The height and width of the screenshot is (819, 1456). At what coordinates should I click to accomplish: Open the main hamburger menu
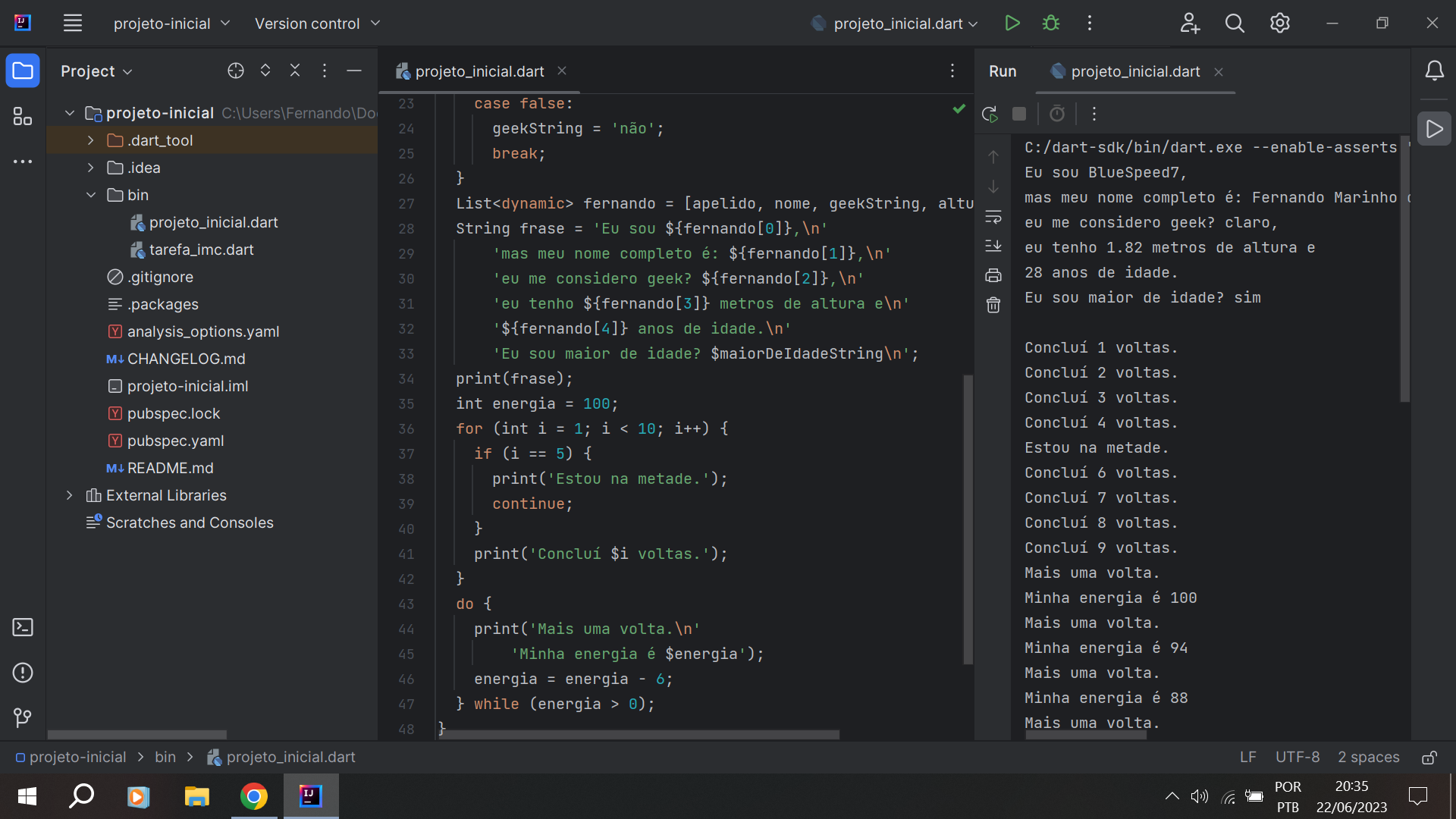pyautogui.click(x=73, y=24)
